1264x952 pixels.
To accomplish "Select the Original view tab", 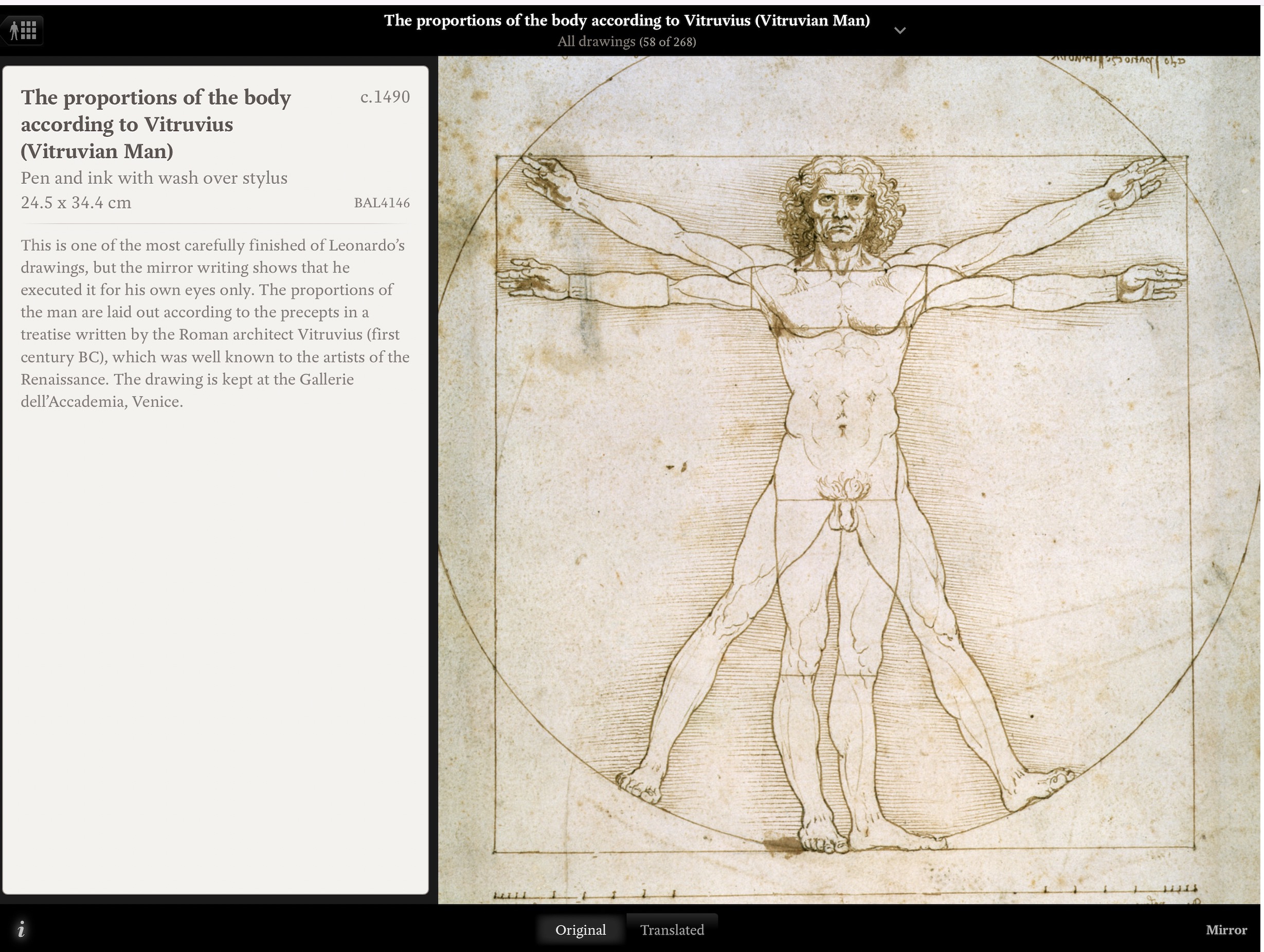I will click(581, 930).
